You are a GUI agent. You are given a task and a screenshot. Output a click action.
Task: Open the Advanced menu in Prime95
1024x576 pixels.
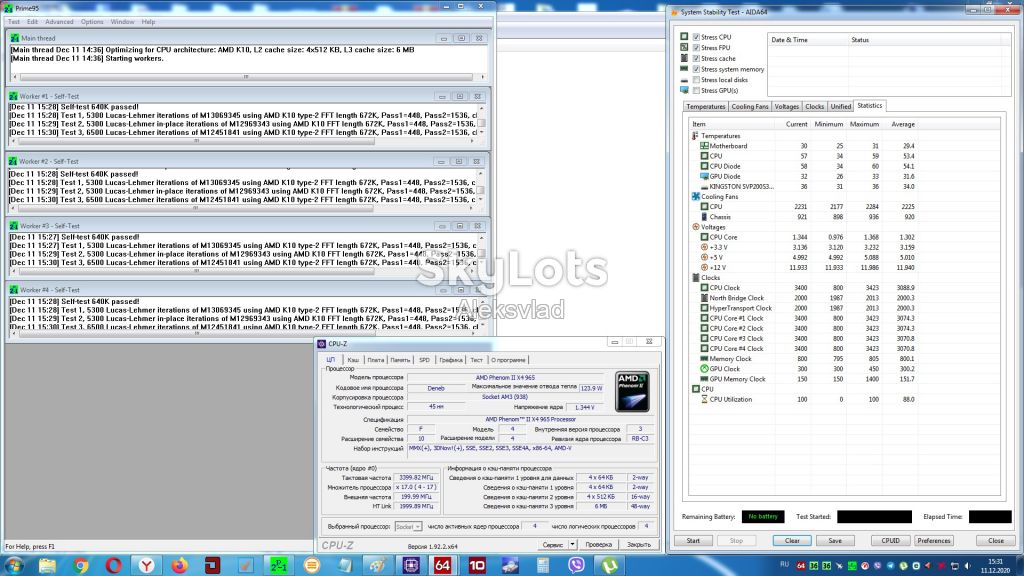[59, 22]
